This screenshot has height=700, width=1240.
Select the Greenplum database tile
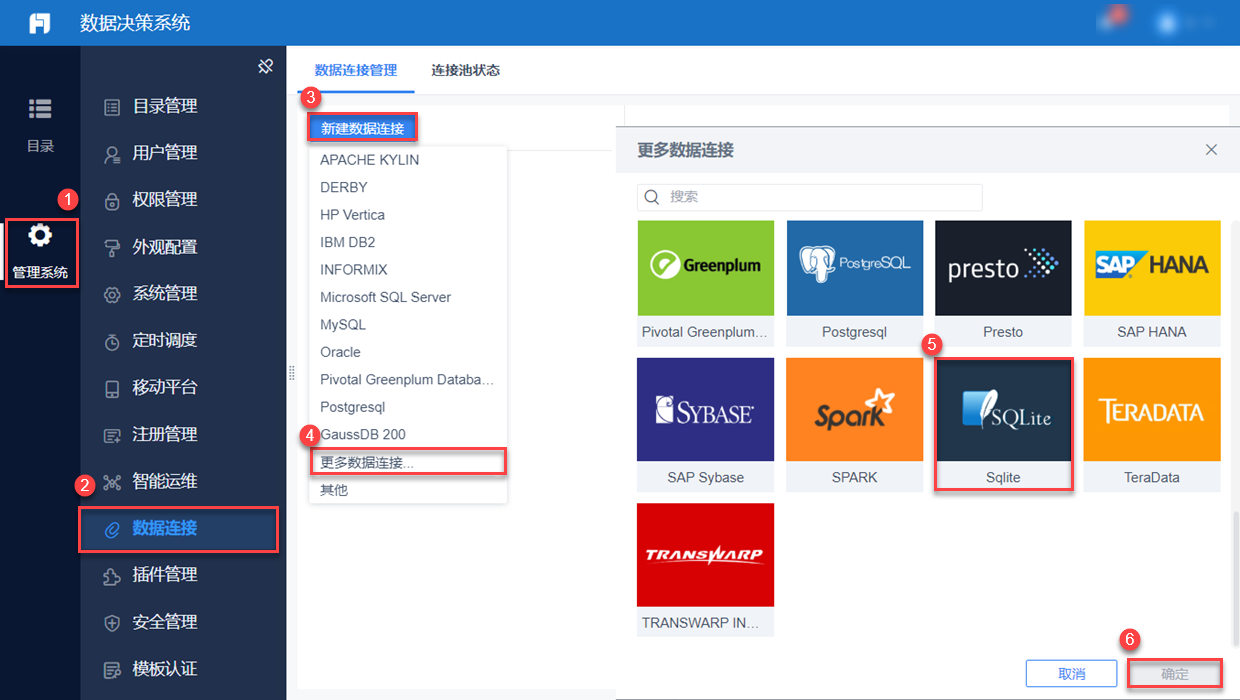[705, 283]
